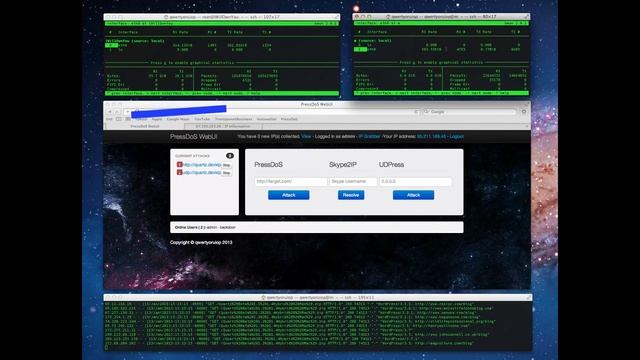Screen dimensions: 640x360
Task: Show Top Sites grid icon in bookmarks bar
Action: click(x=128, y=119)
